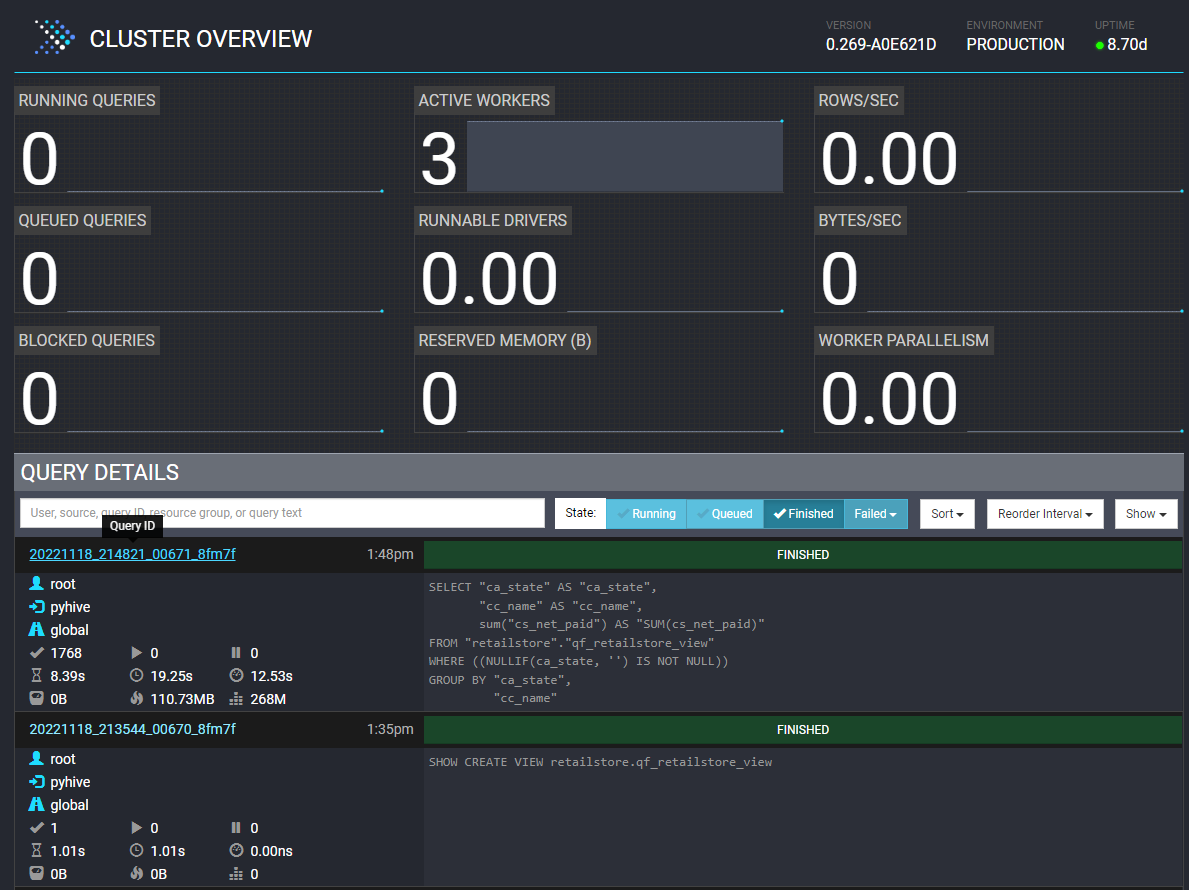Click the user icon next to root in query 00671
Screen dimensions: 1189x890
click(36, 584)
